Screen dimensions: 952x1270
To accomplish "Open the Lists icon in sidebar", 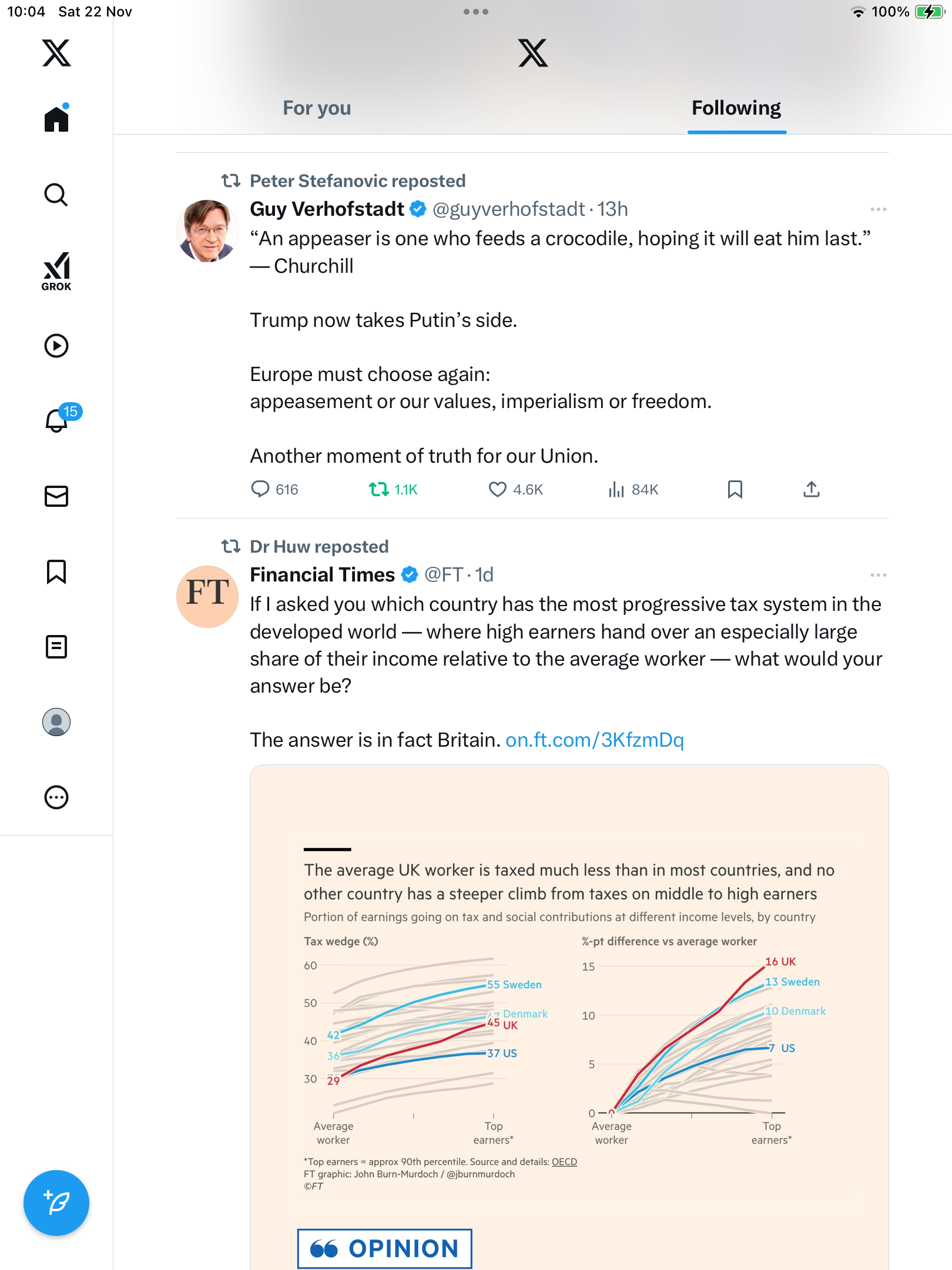I will [56, 647].
